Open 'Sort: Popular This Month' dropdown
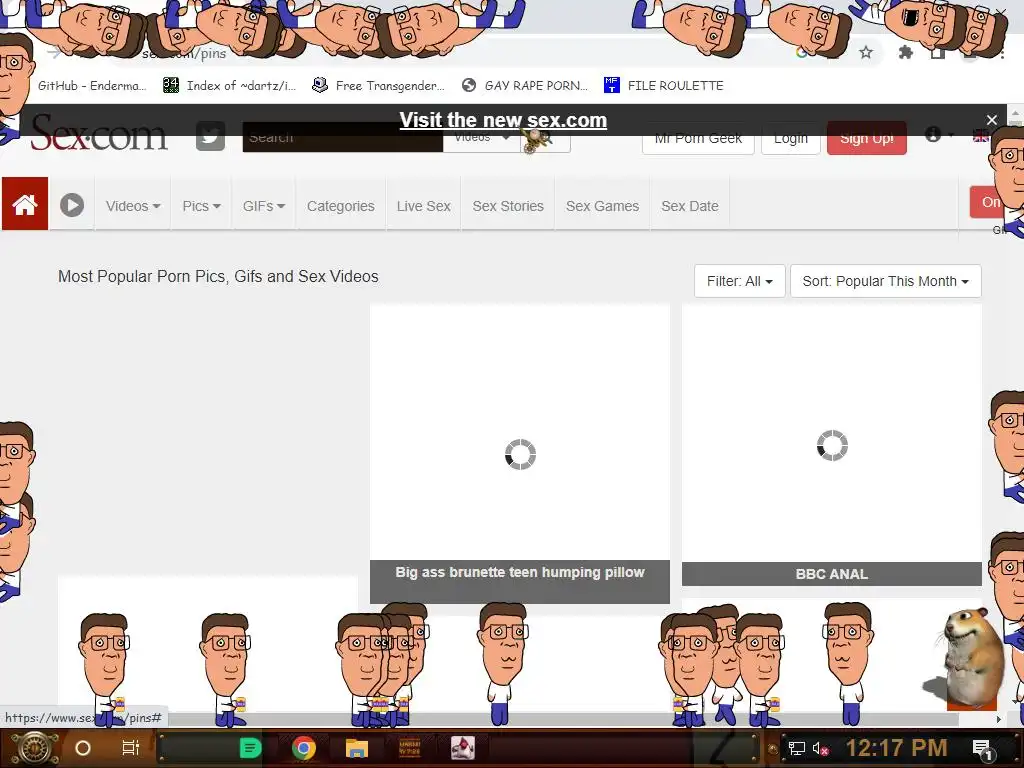The width and height of the screenshot is (1024, 768). 886,281
